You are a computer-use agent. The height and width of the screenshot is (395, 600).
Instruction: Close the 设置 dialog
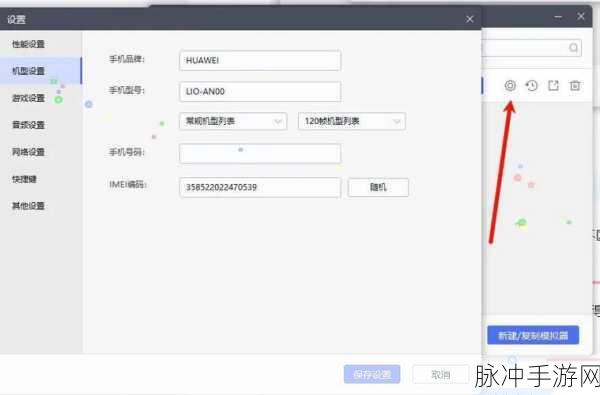(x=470, y=19)
